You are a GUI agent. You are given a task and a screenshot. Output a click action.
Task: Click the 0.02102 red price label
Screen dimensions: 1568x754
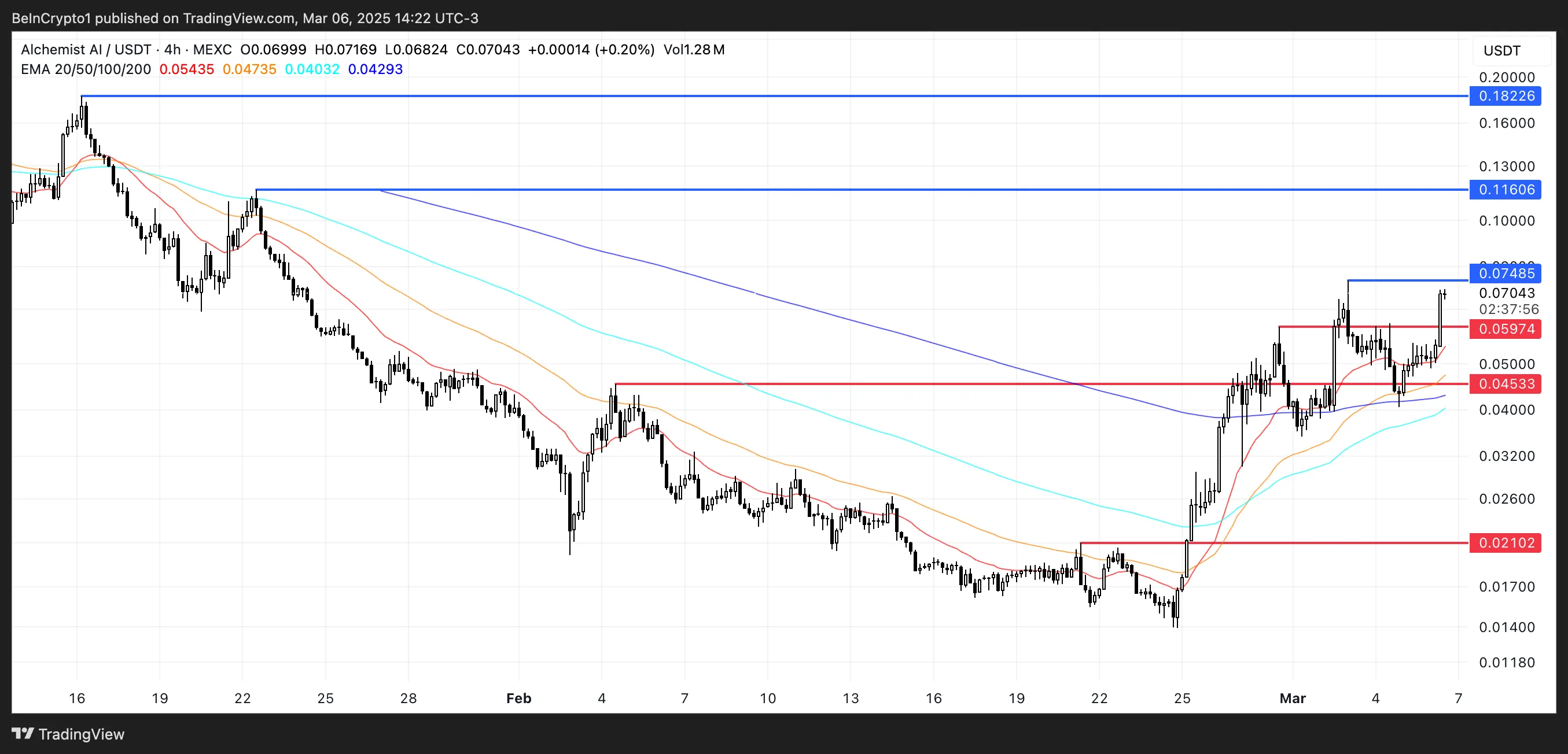[x=1505, y=542]
